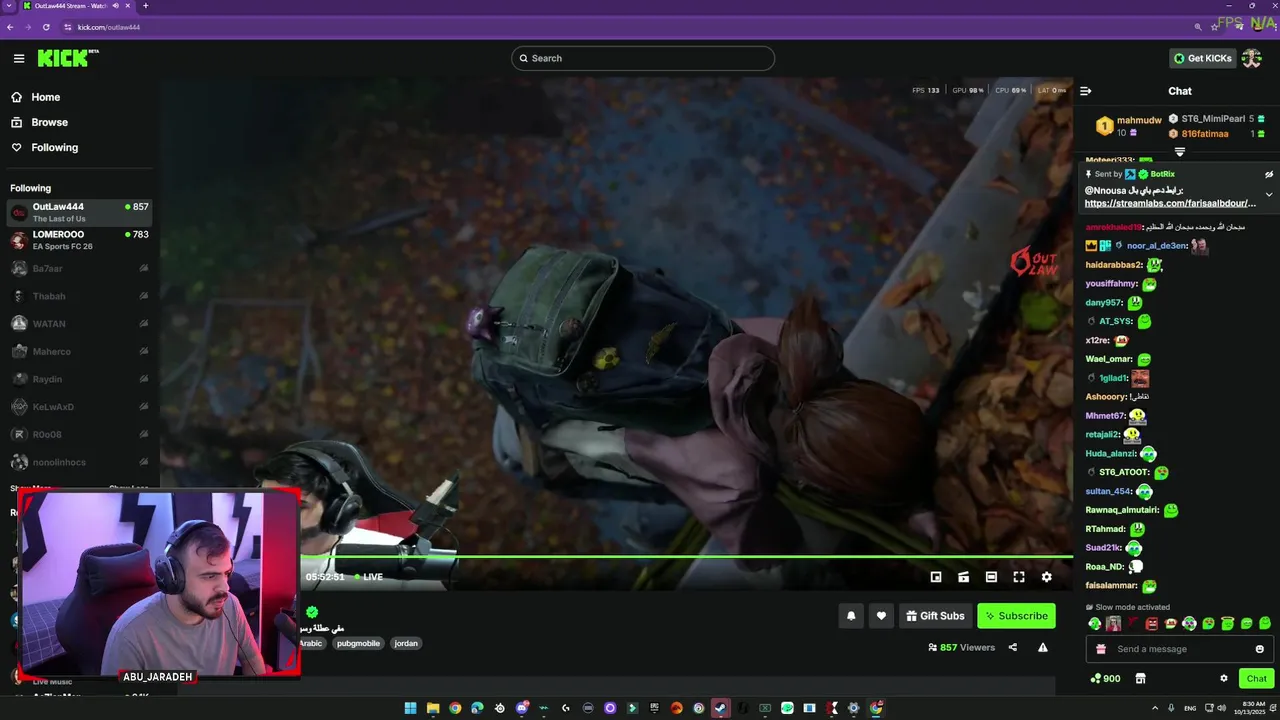Click the KICK logo

(68, 58)
